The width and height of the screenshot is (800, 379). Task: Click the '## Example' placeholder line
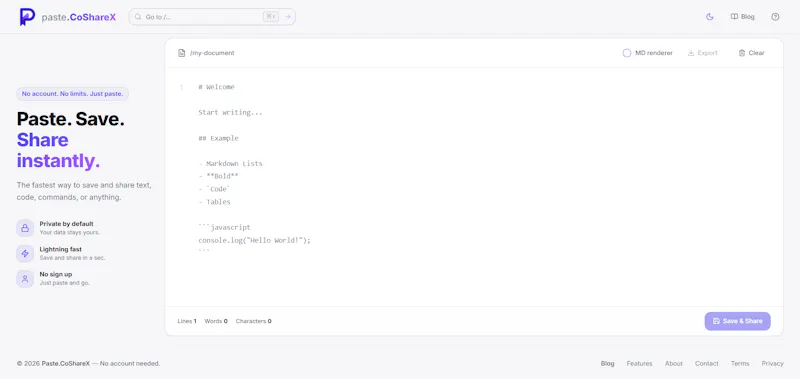pyautogui.click(x=218, y=138)
